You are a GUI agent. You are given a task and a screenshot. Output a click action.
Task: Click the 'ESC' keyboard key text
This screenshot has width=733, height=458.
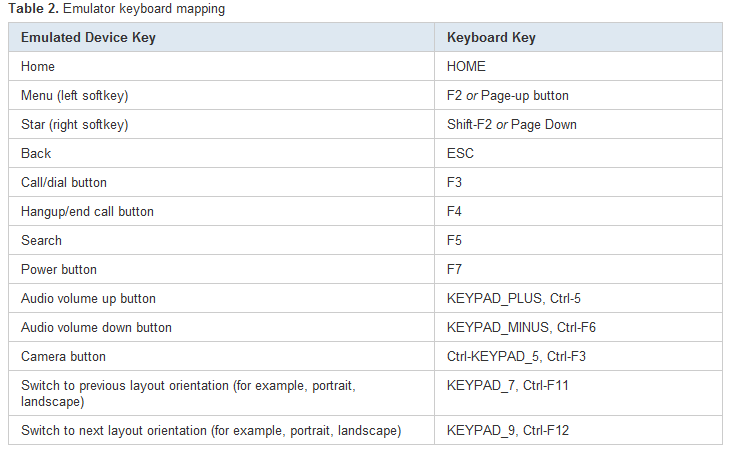click(x=460, y=154)
